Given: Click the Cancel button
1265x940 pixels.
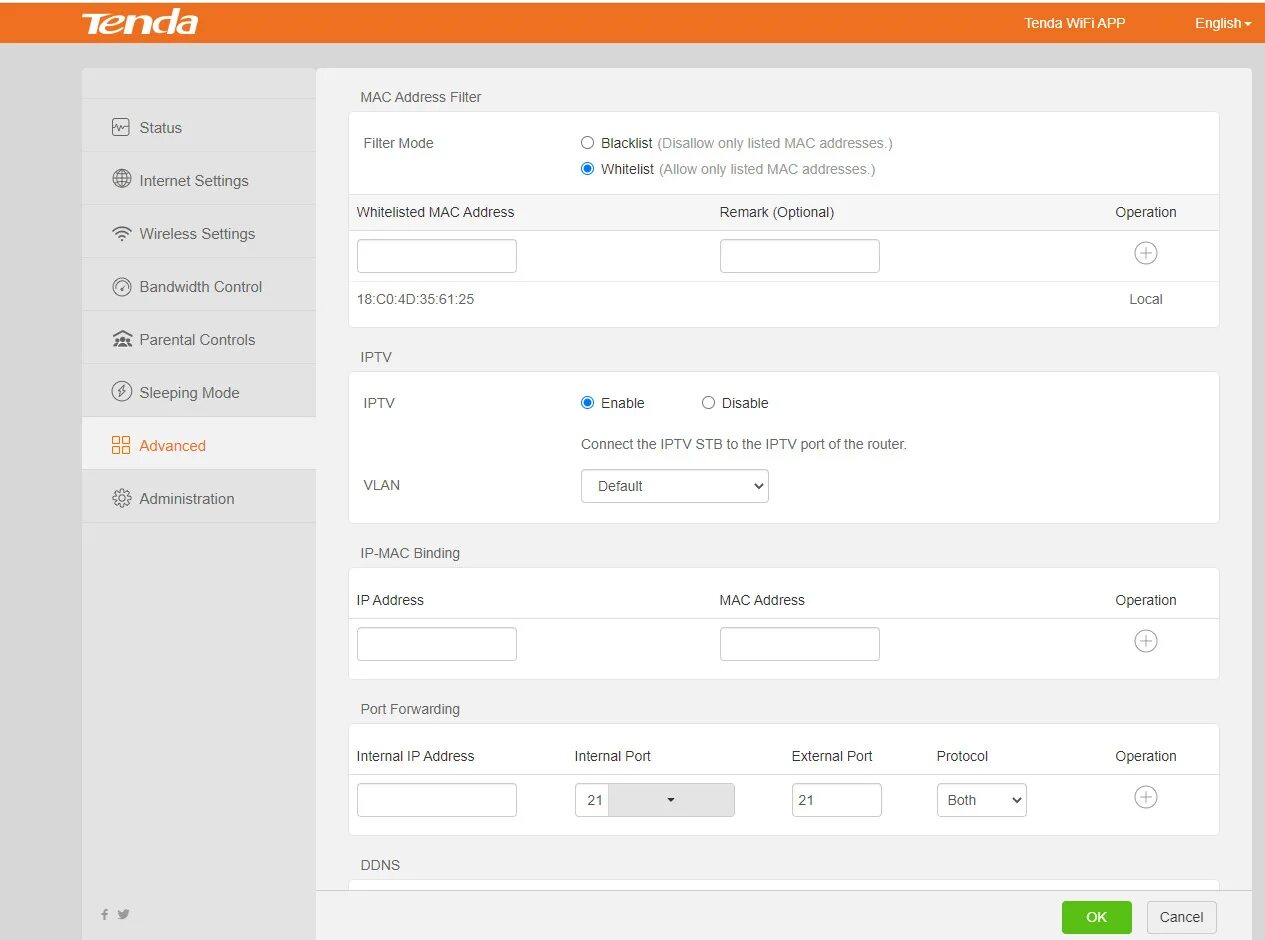Looking at the screenshot, I should tap(1181, 917).
